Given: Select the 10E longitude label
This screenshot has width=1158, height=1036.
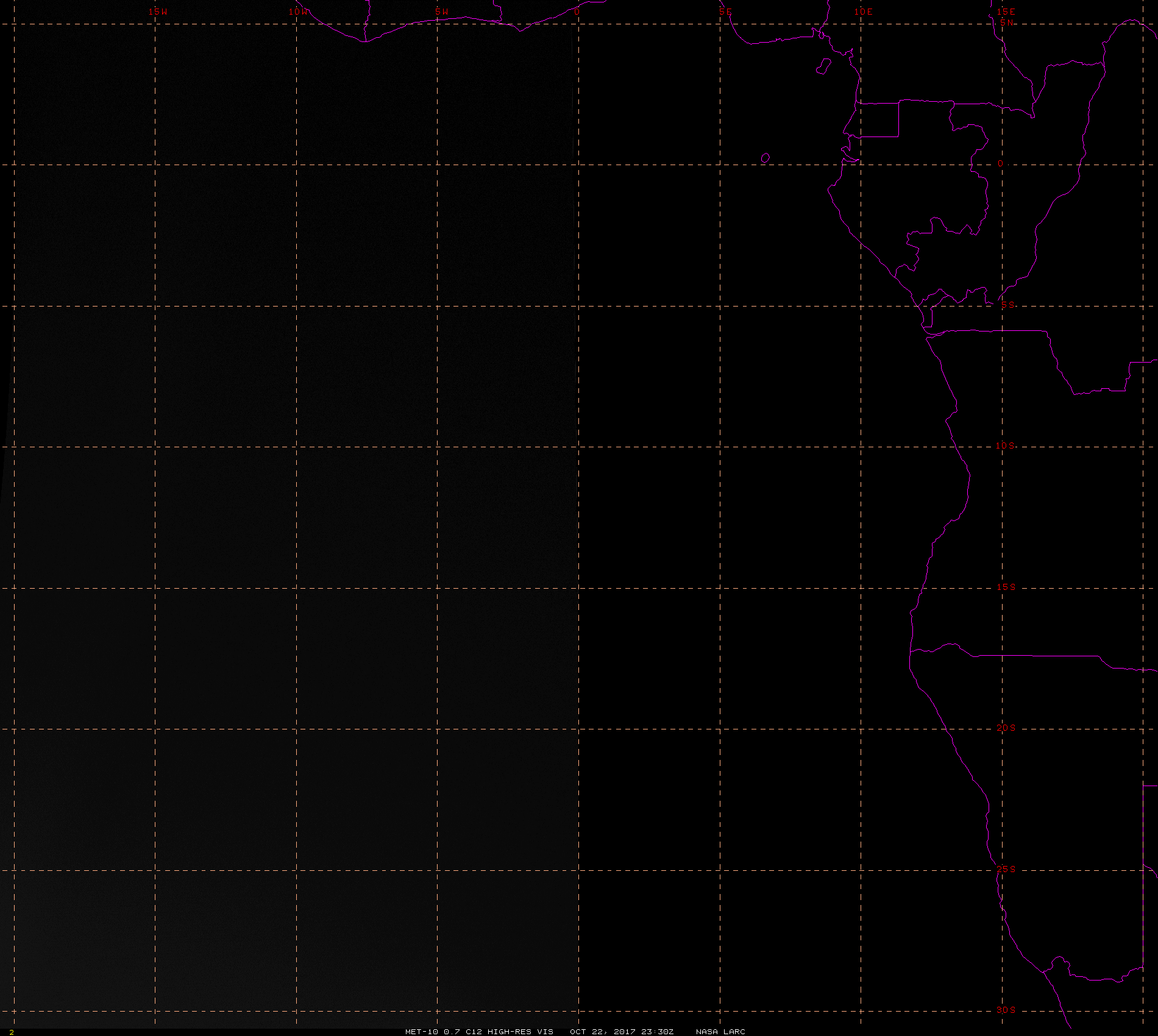Looking at the screenshot, I should 864,12.
